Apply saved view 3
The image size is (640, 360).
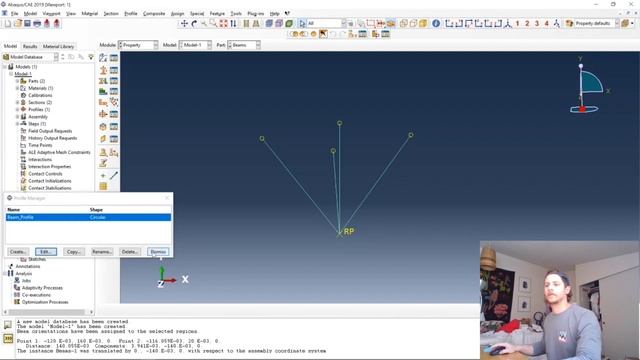point(537,24)
